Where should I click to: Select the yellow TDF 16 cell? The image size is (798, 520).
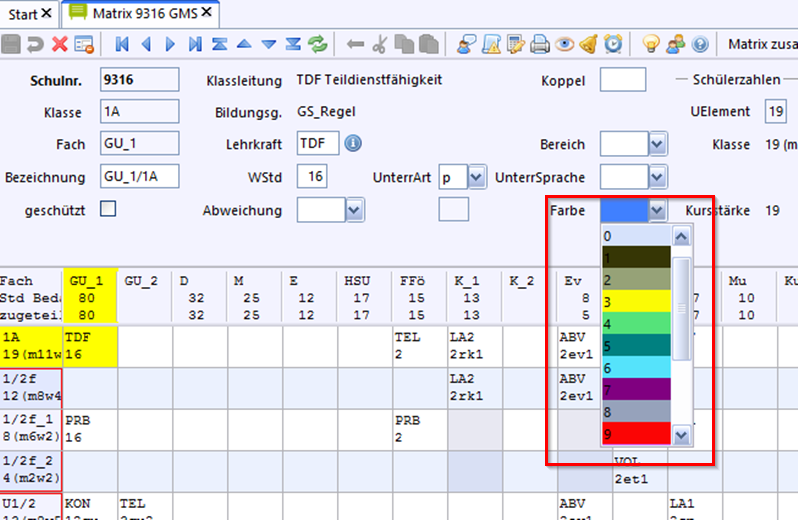coord(90,346)
